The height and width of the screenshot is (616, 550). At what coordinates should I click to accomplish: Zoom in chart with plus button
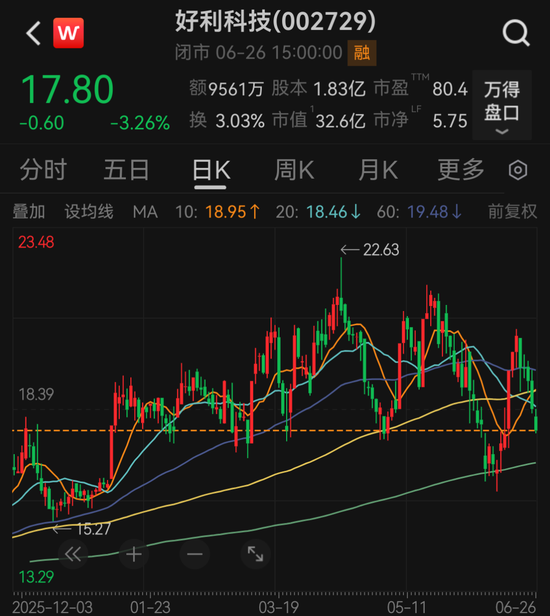[x=134, y=554]
